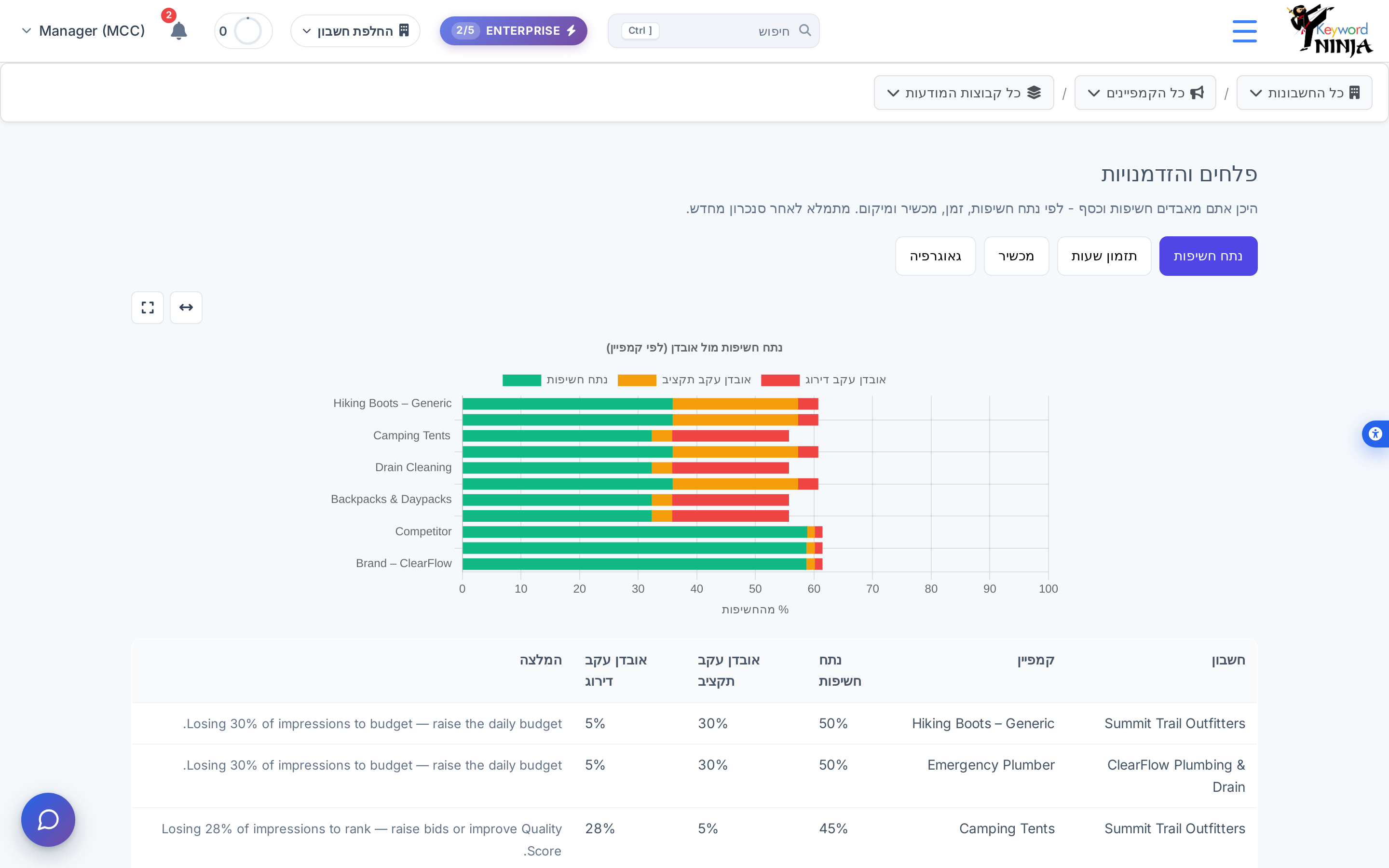Open the accessibility widget
Screen dimensions: 1389x868
pos(1375,434)
